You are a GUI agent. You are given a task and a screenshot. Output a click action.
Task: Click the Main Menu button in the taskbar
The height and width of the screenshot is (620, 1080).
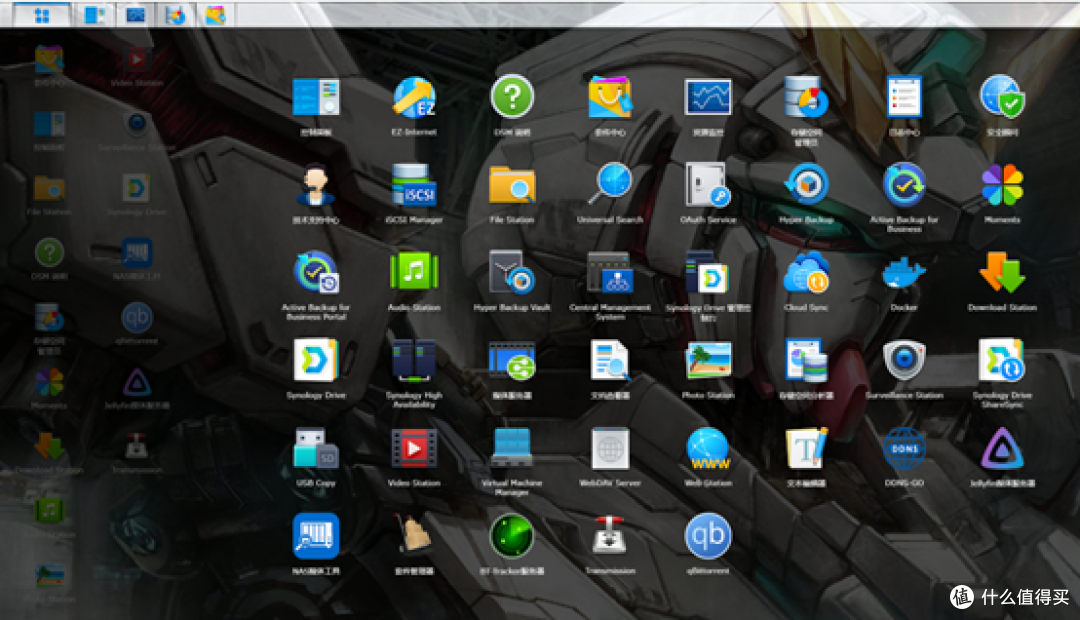pyautogui.click(x=41, y=15)
